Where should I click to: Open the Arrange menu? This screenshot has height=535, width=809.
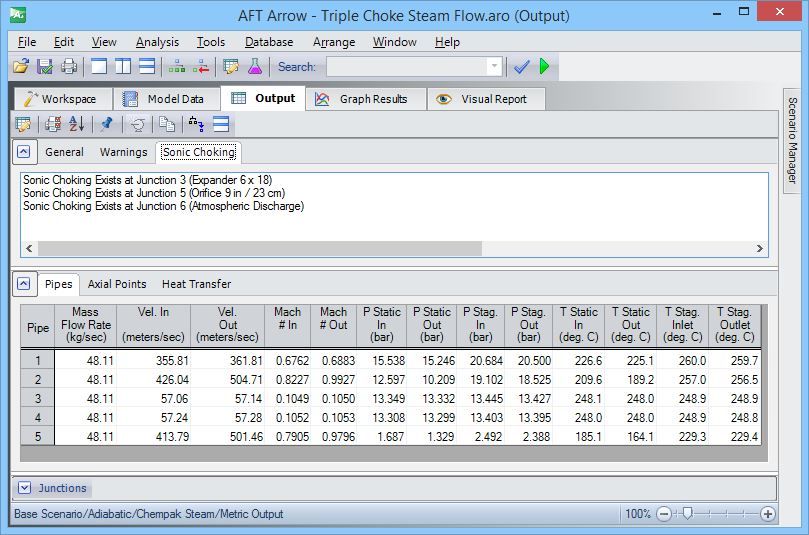point(334,42)
